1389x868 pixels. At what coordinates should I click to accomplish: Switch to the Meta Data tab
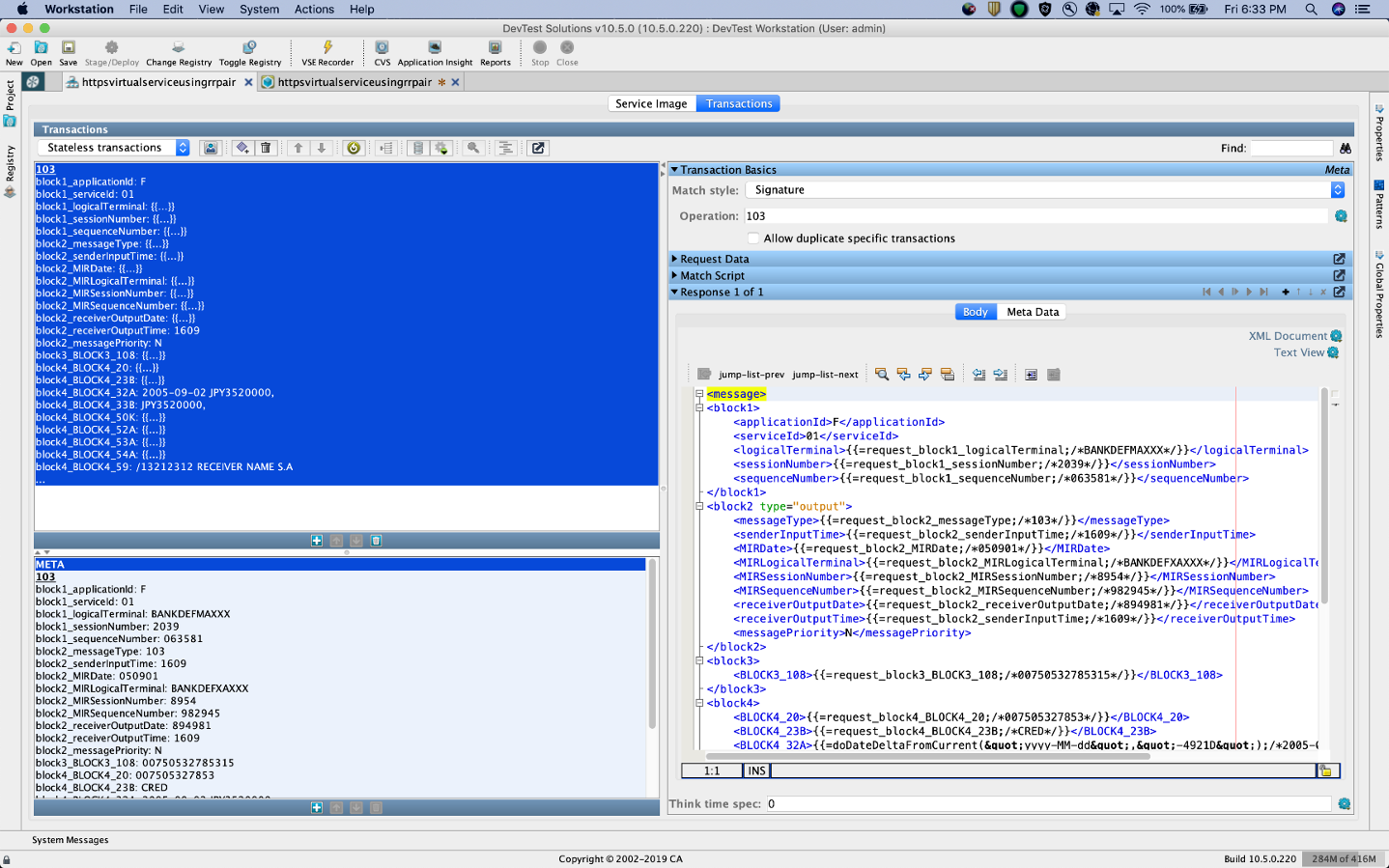[1033, 312]
